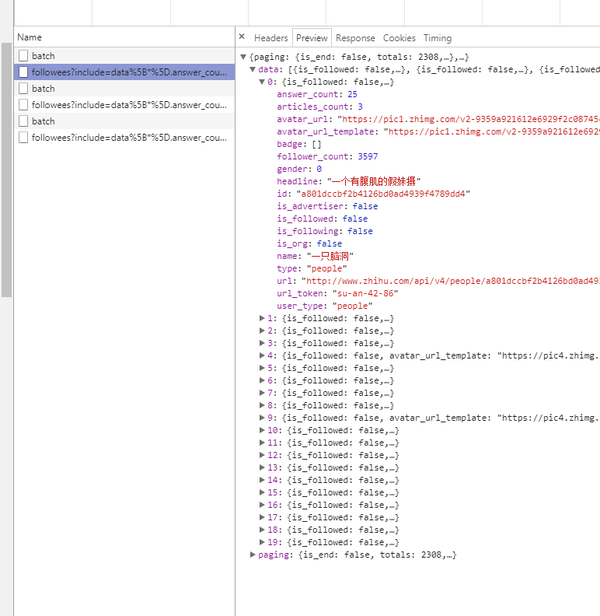Click the avatar_url link value
Viewport: 600px width, 616px height.
coord(468,119)
